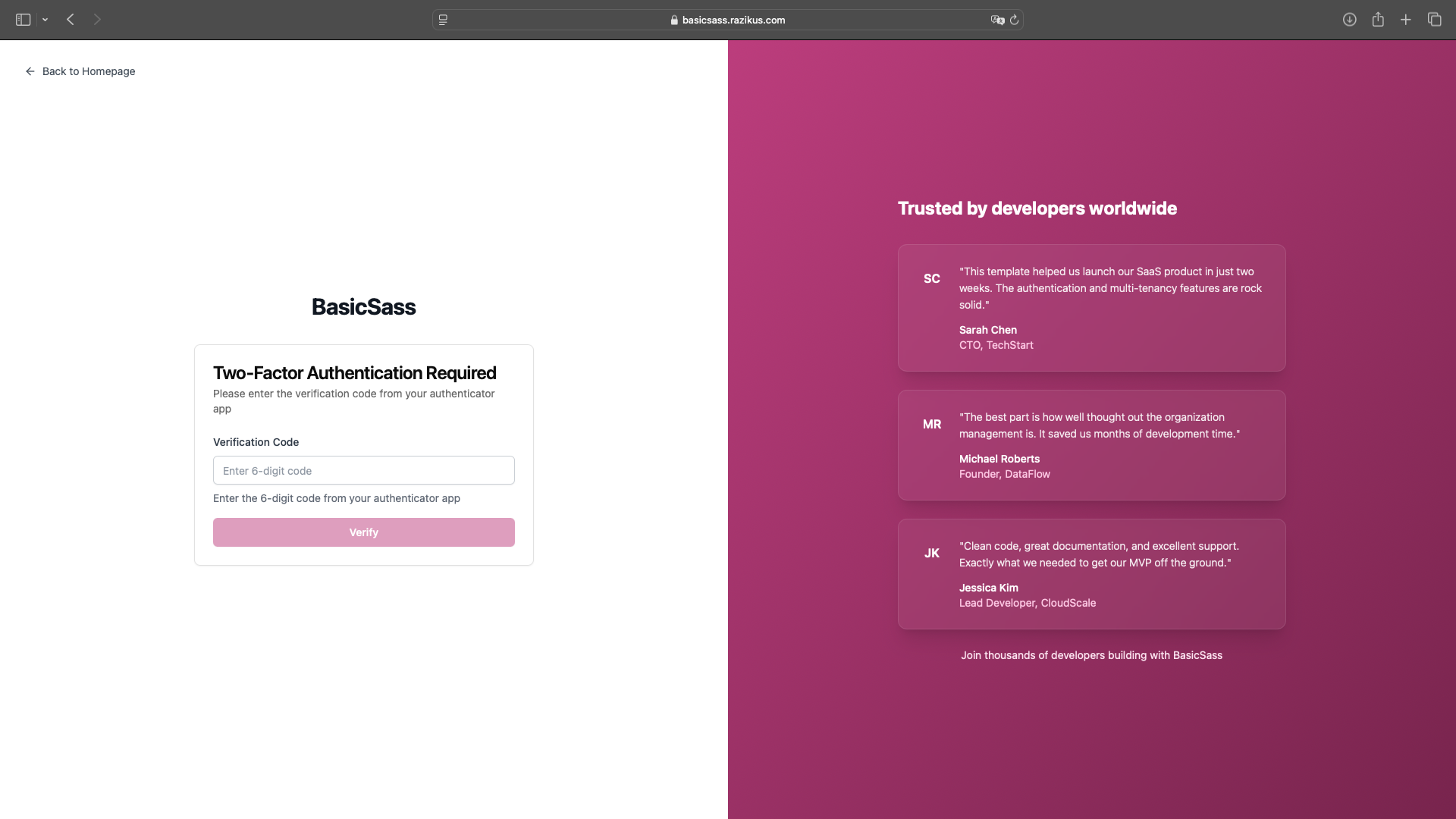
Task: Show the downloads list
Action: coord(1349,20)
